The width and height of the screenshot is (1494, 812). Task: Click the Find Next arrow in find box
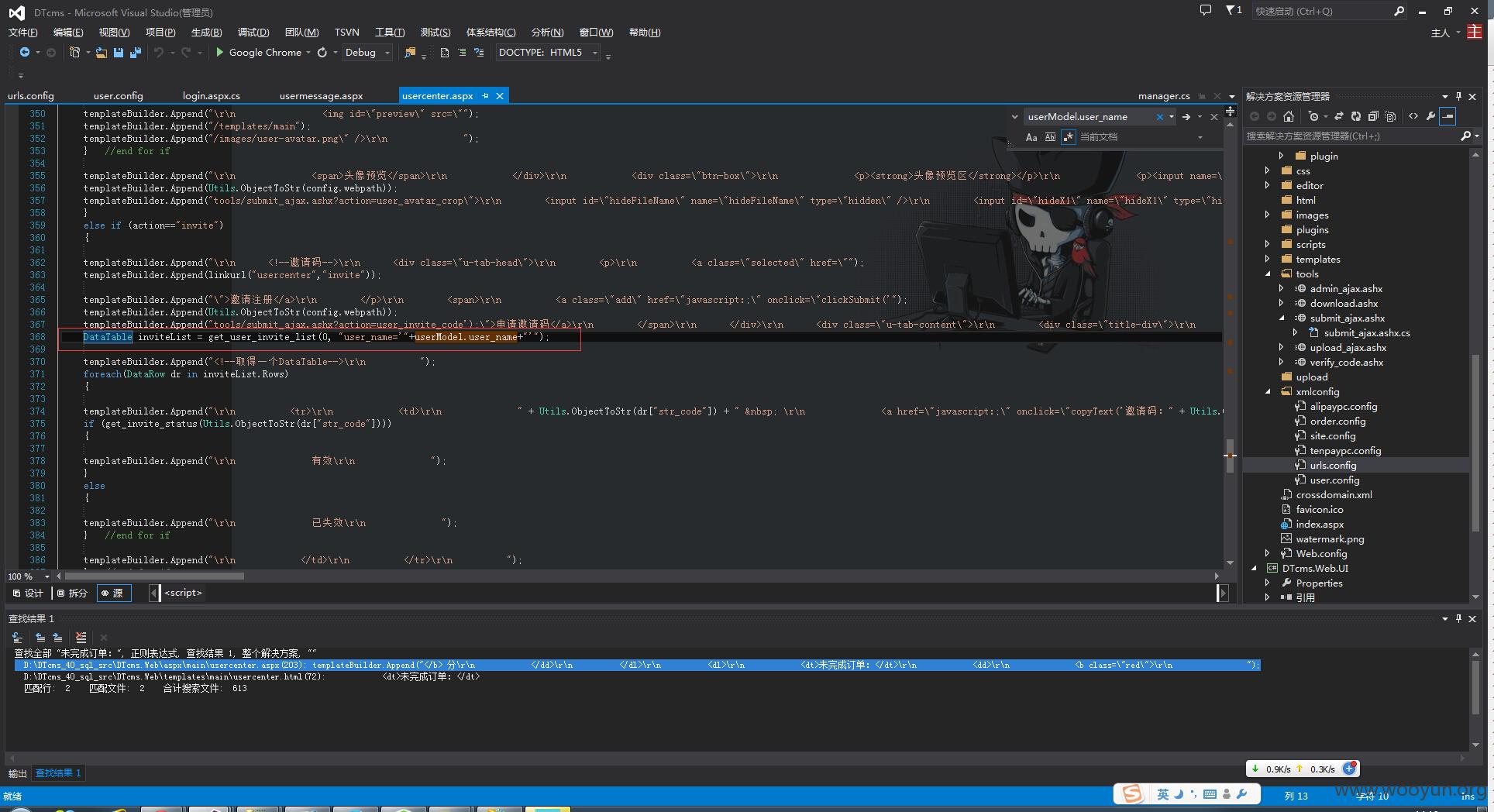point(1186,117)
